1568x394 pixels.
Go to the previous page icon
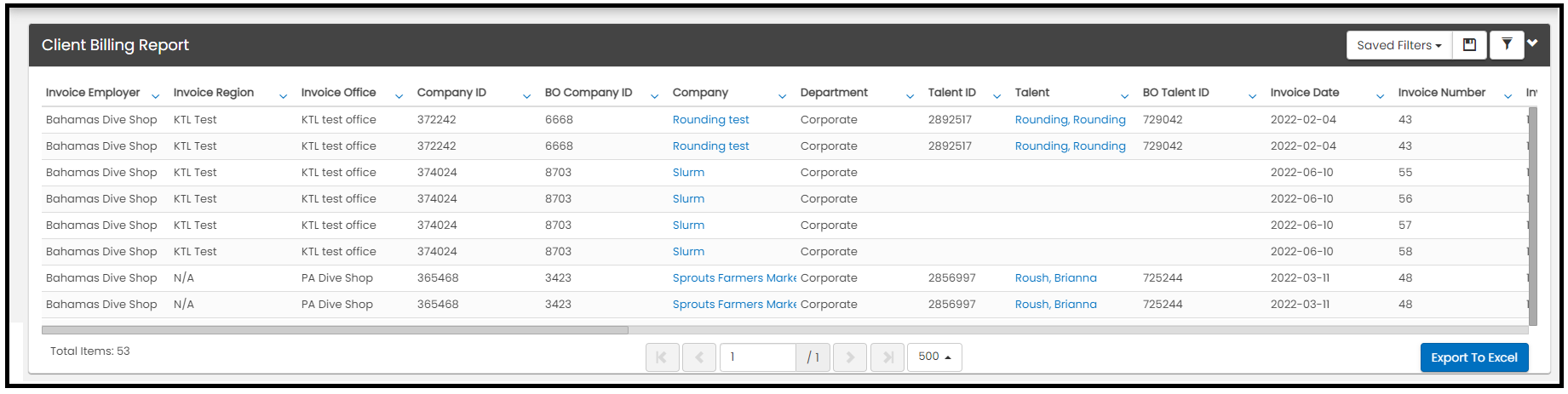tap(698, 357)
